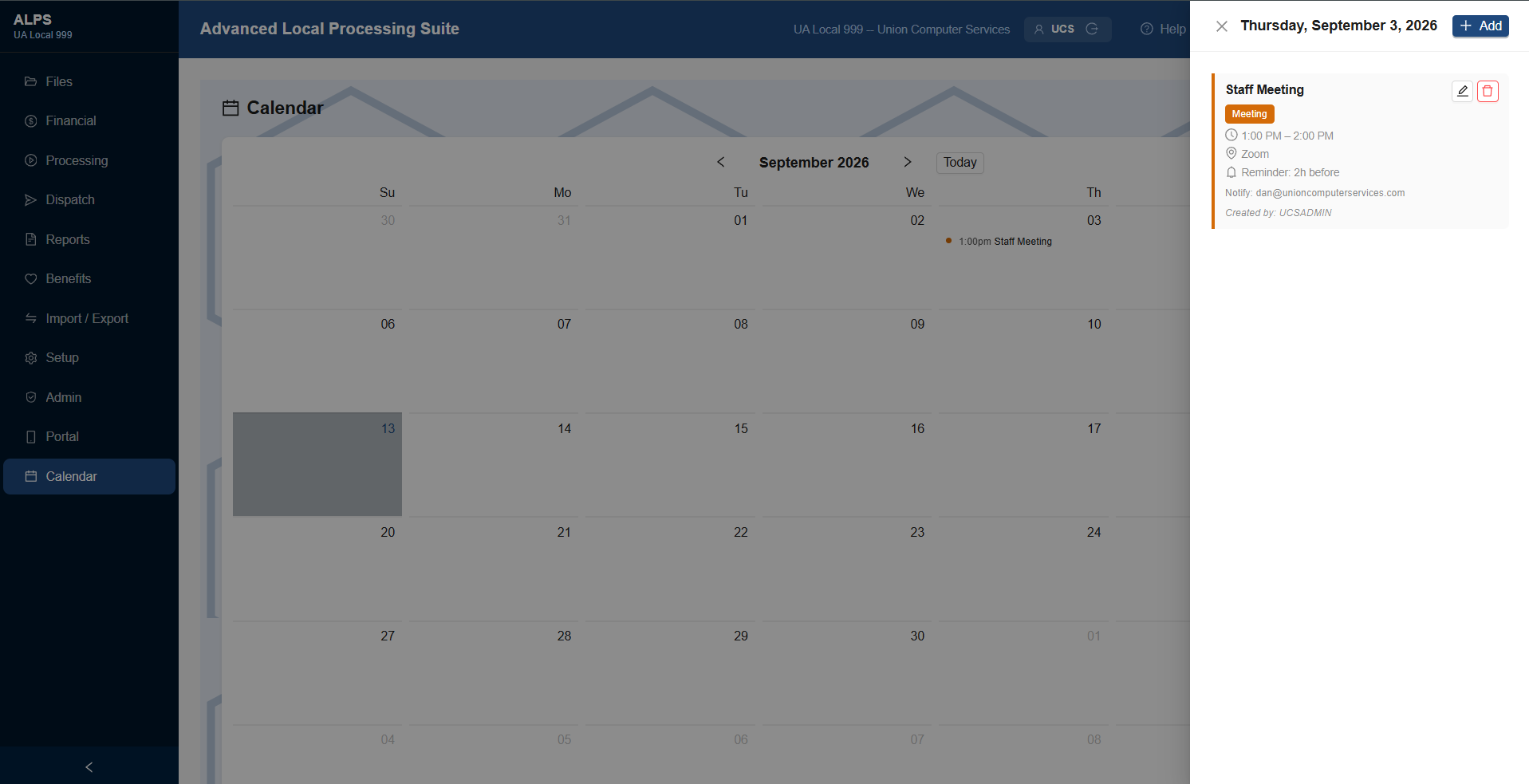Viewport: 1529px width, 784px height.
Task: Click Created by: UCSADMIN text
Action: point(1279,213)
